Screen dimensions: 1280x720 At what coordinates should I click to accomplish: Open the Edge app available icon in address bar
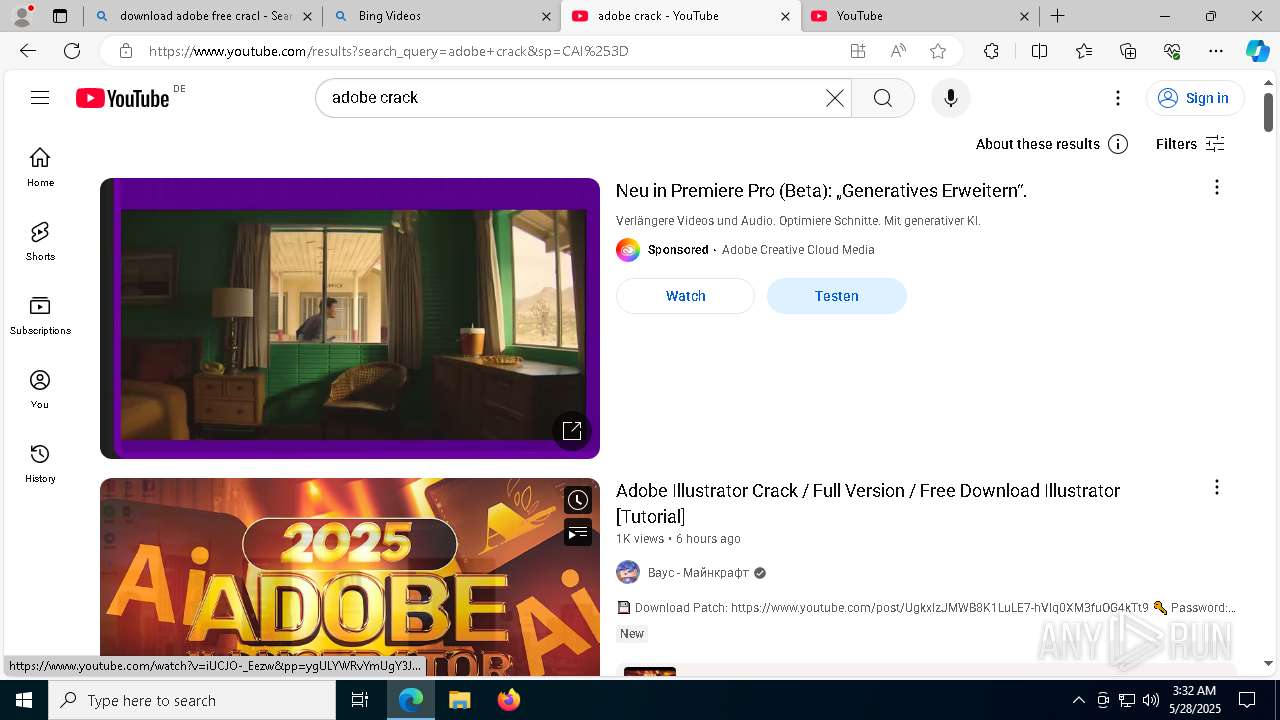pos(857,51)
